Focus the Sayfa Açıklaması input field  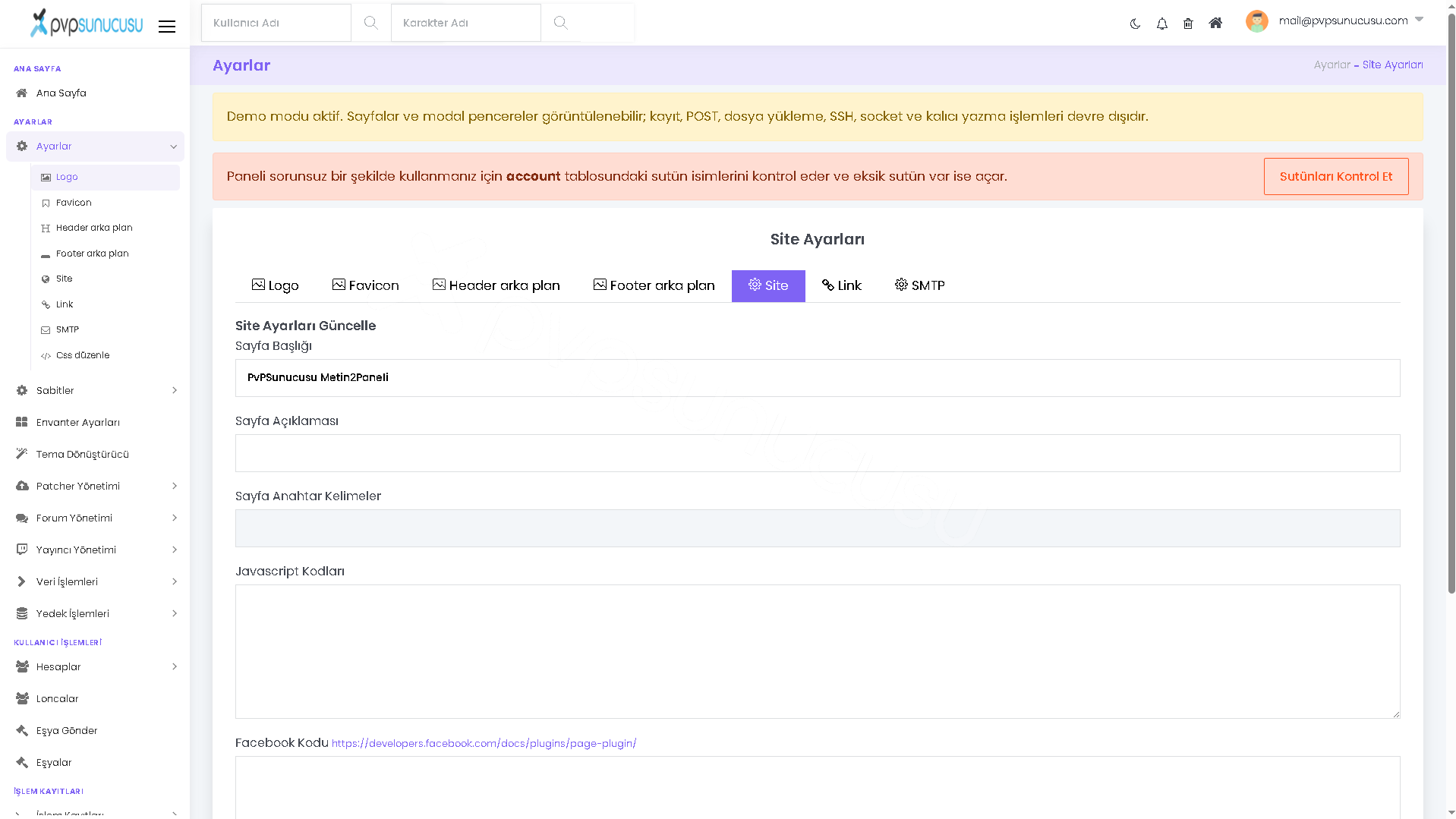(x=818, y=453)
